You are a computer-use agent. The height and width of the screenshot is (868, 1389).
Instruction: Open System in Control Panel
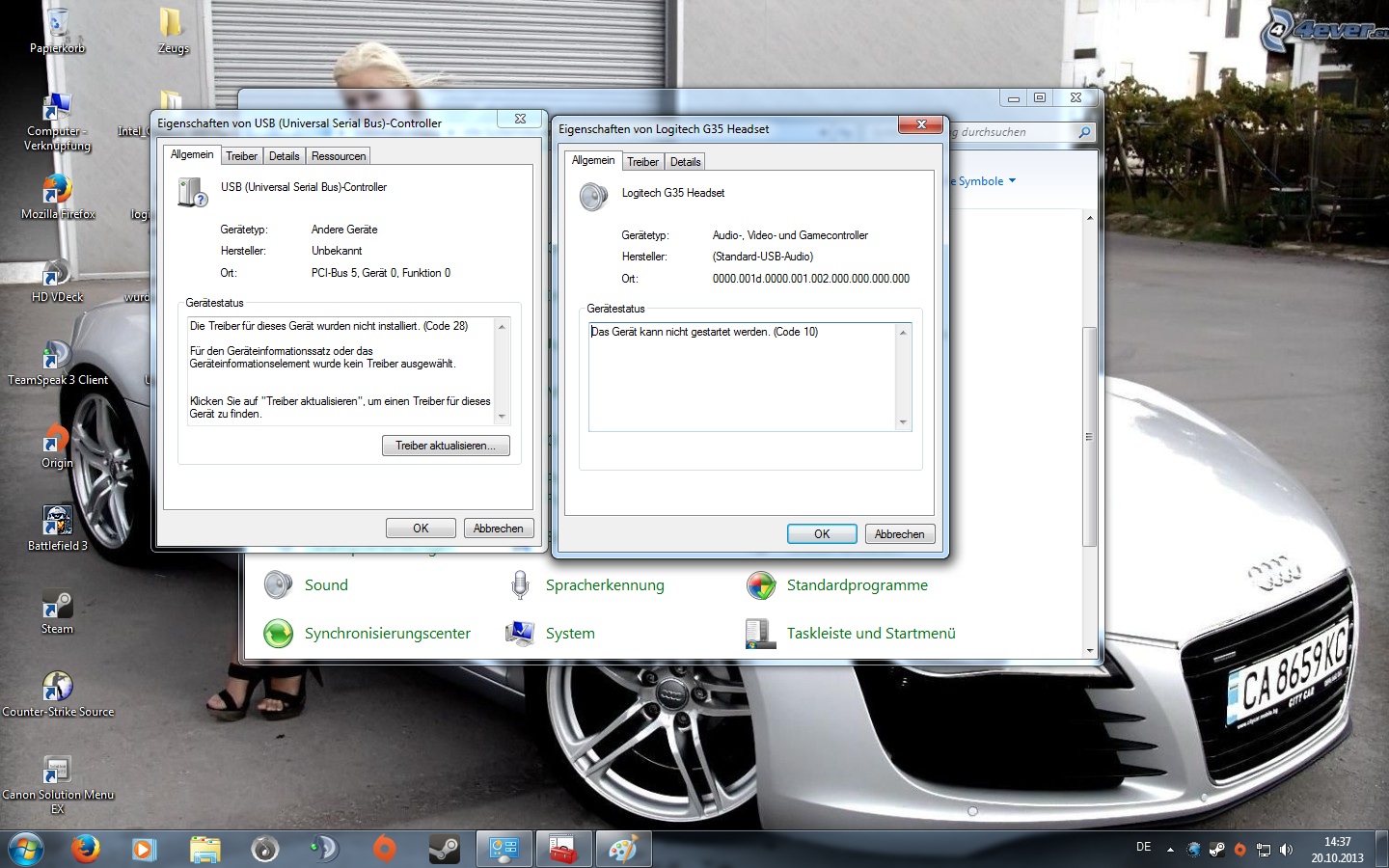click(x=570, y=634)
